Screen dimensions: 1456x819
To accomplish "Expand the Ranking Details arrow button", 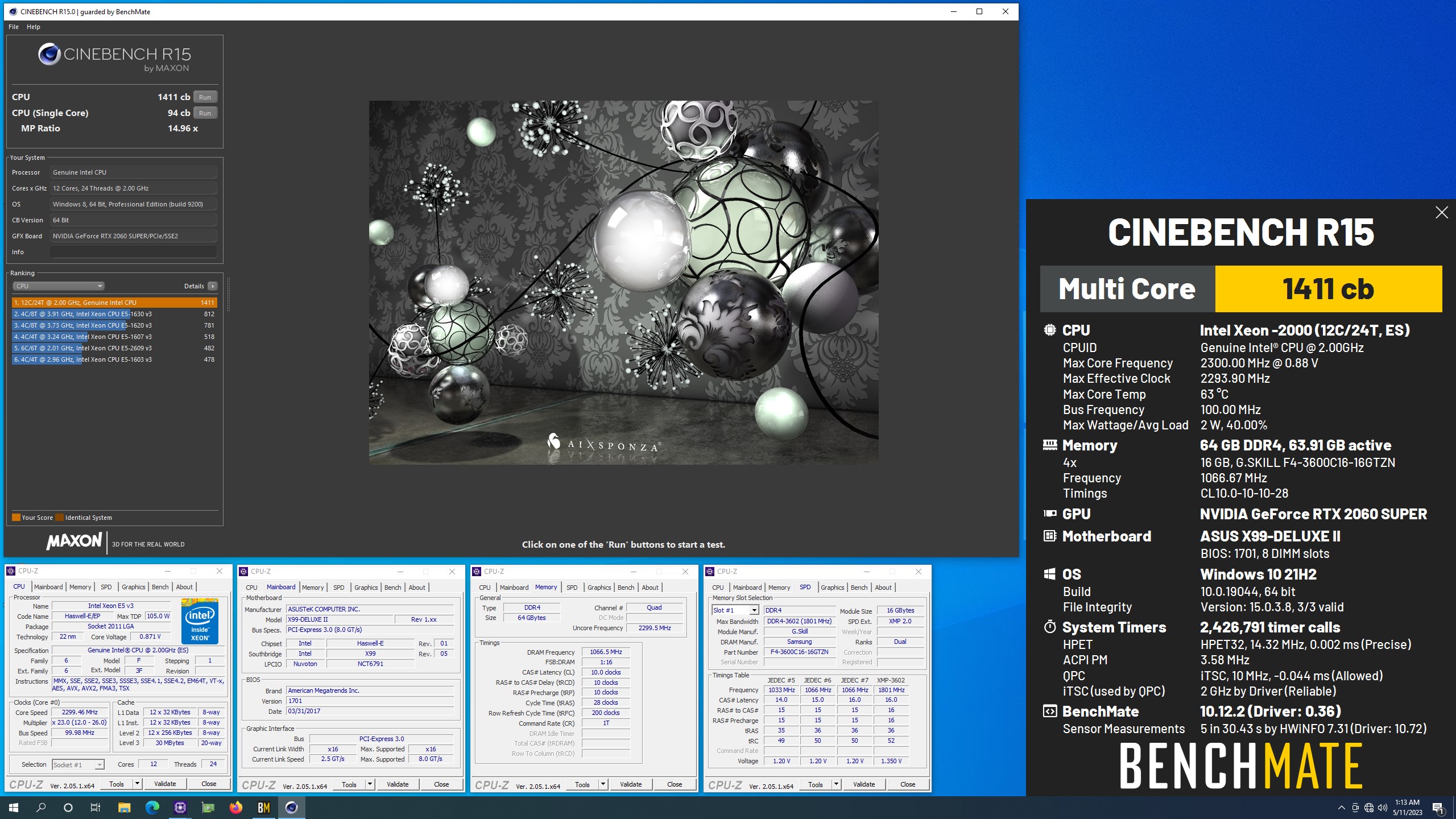I will (x=213, y=286).
